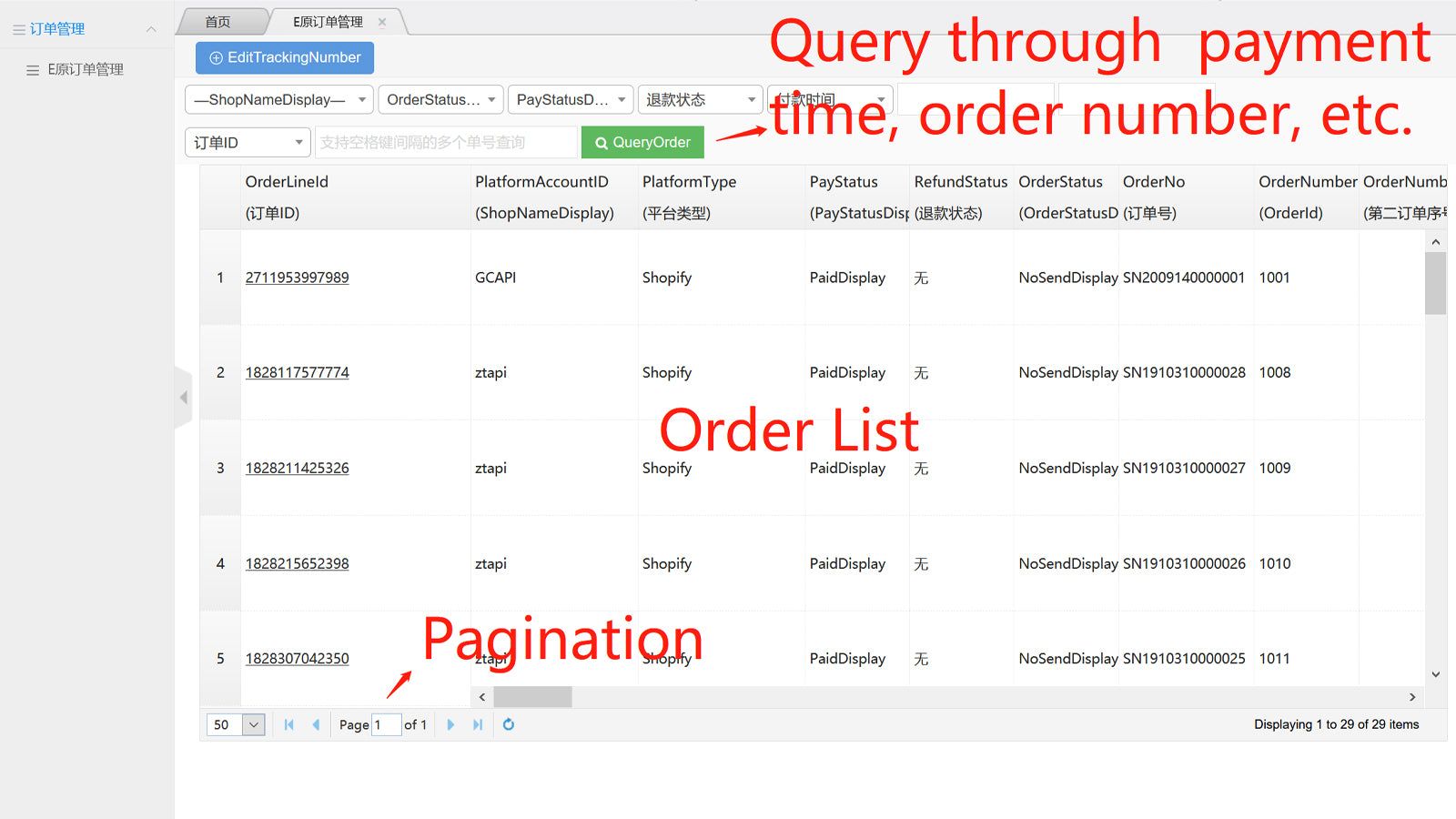Open order link 1828215652398
The width and height of the screenshot is (1456, 819).
point(297,563)
